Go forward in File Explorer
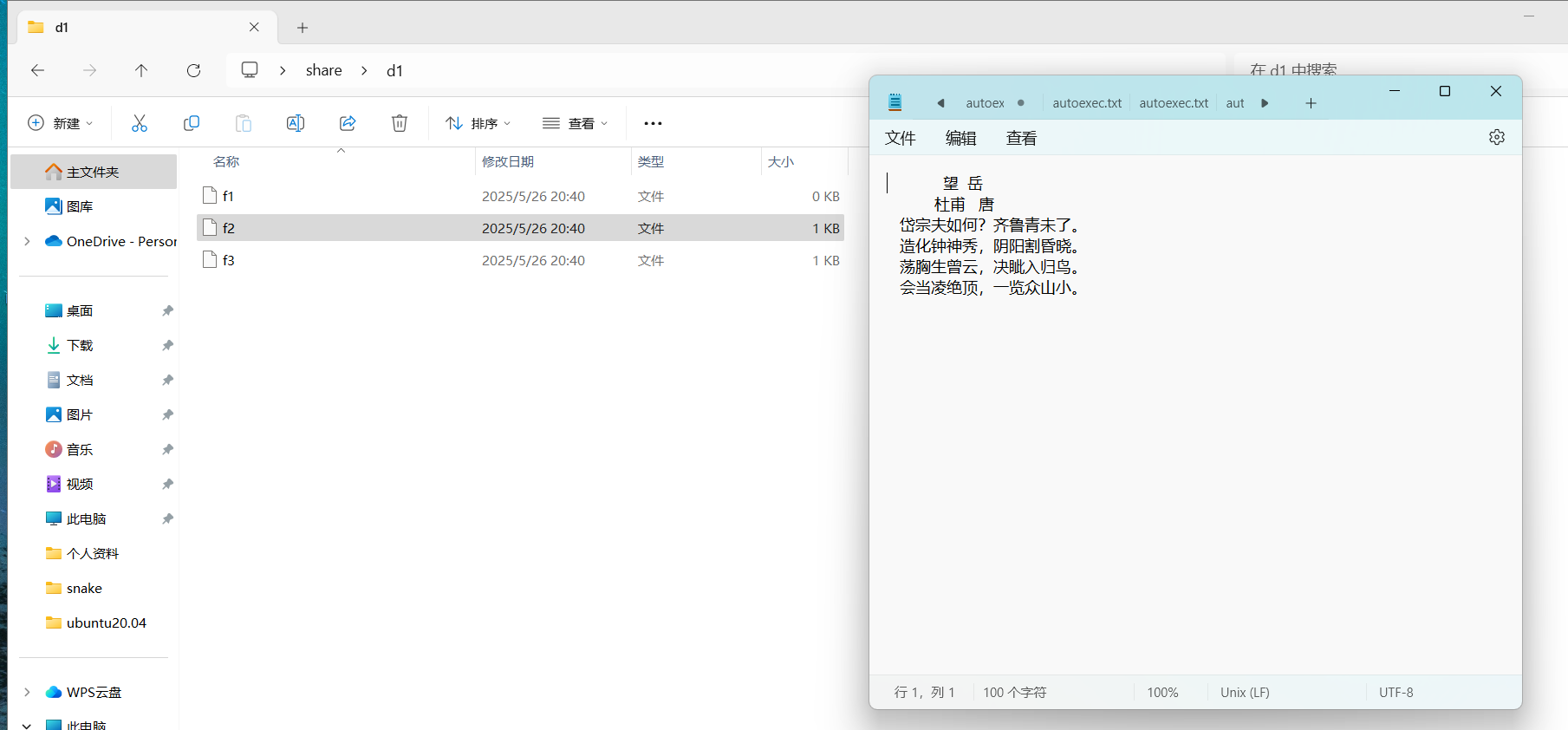 click(x=89, y=70)
